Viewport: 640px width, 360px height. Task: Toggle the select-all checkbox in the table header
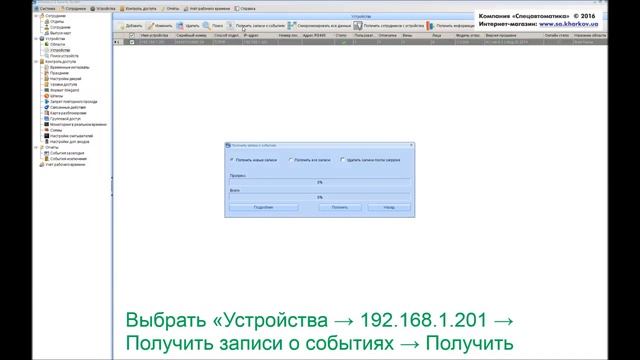(x=131, y=36)
